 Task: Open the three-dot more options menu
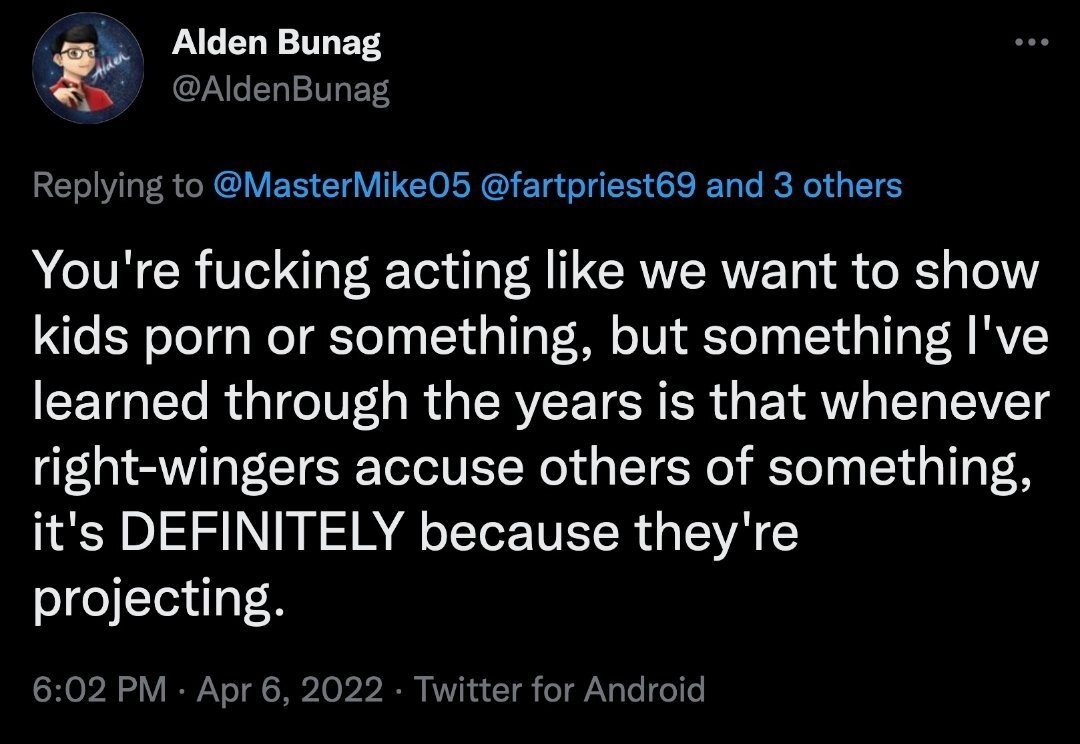point(1031,44)
